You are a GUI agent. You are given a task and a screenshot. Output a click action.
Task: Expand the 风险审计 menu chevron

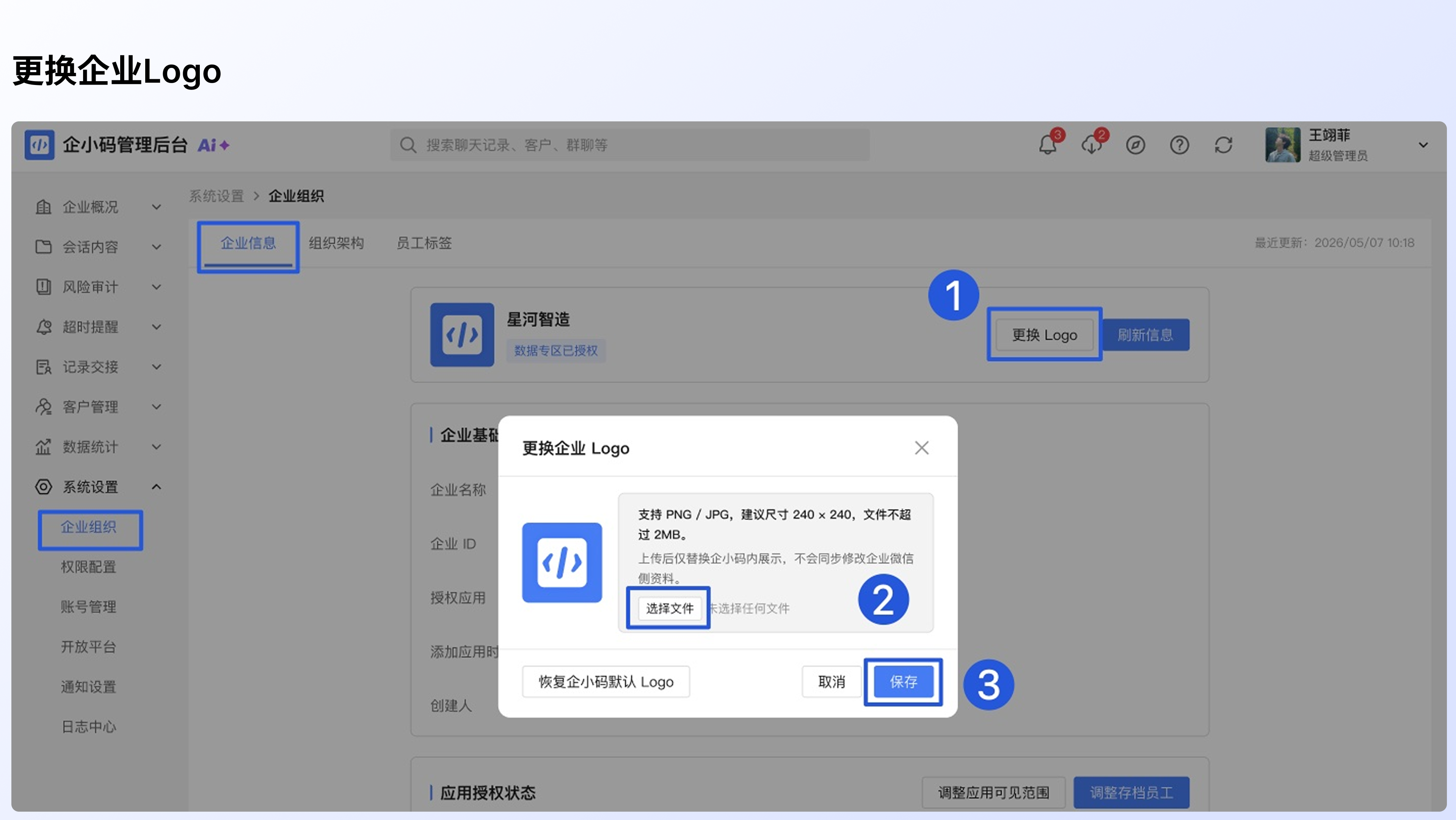click(x=157, y=287)
